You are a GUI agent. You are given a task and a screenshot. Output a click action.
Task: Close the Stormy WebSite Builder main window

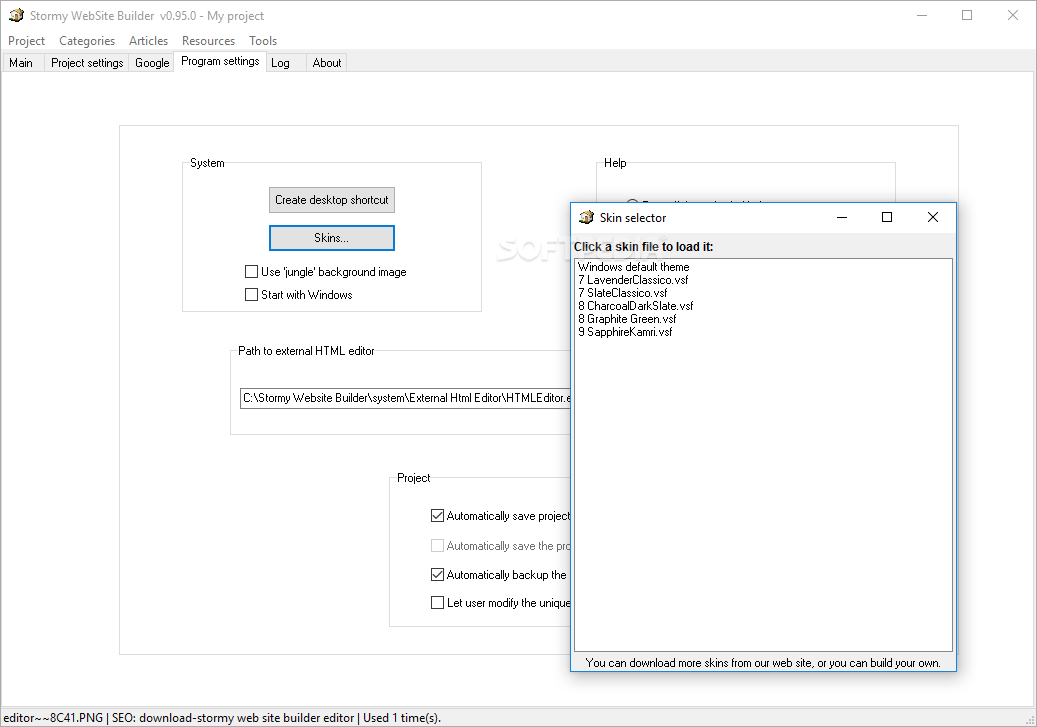(1013, 15)
